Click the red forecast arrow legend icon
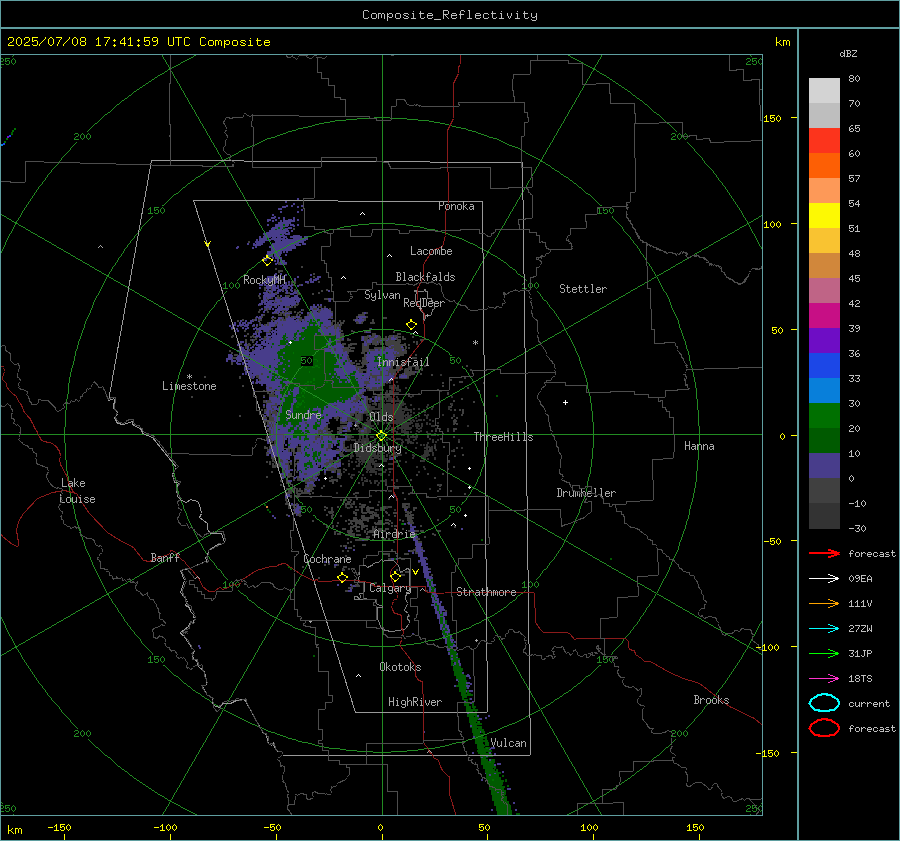The image size is (900, 841). [x=824, y=553]
